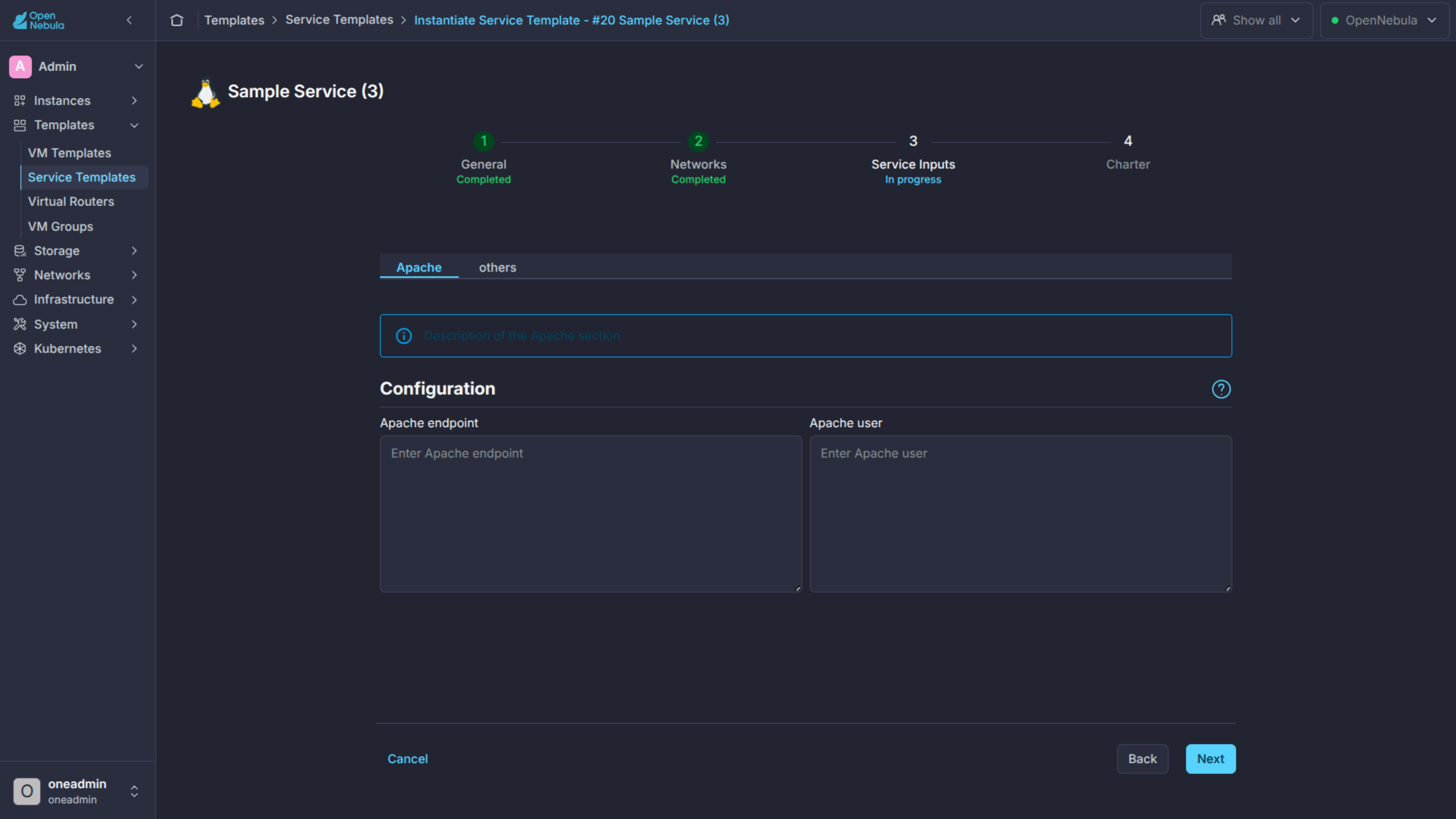
Task: Focus the Apache endpoint text area
Action: click(590, 514)
